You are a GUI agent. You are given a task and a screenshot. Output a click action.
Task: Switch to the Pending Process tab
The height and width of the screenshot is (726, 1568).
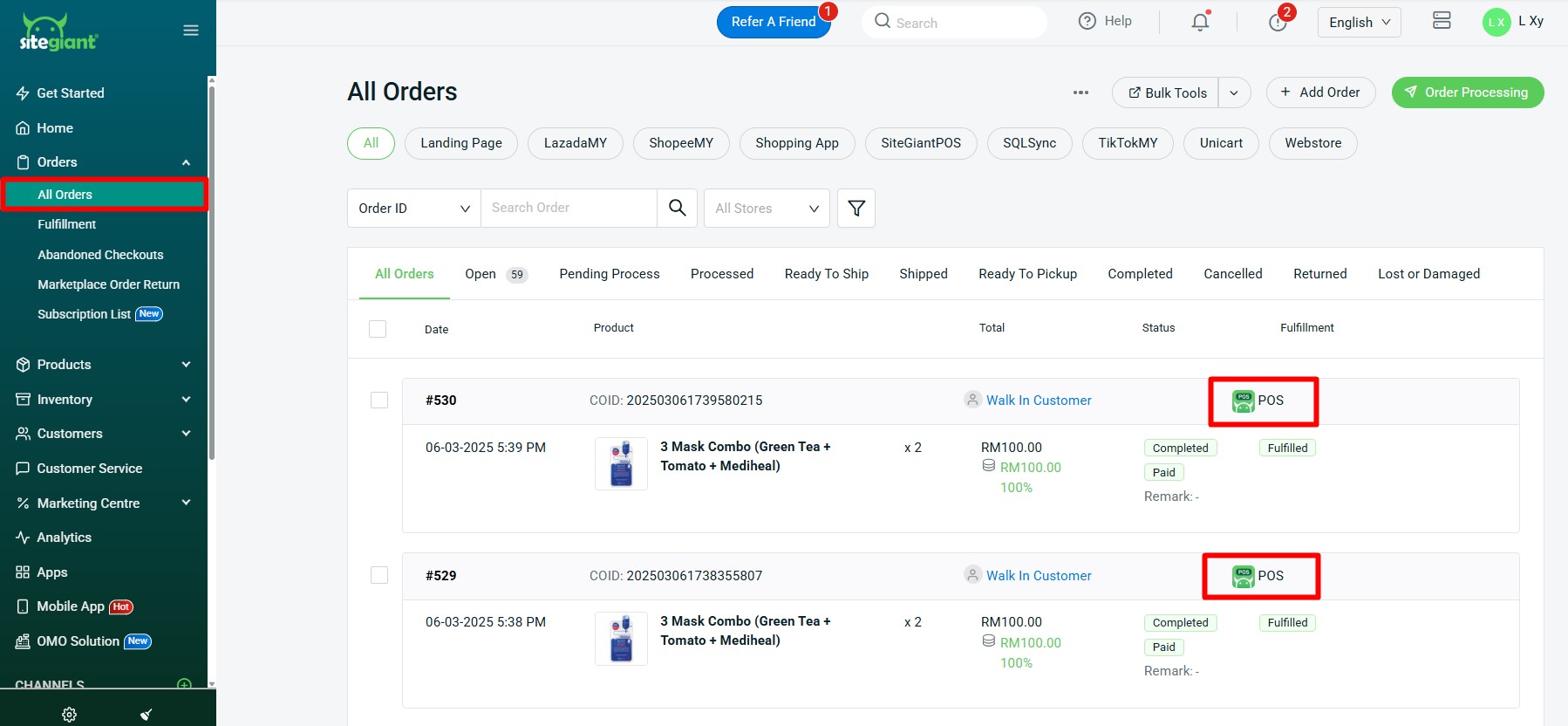[609, 274]
